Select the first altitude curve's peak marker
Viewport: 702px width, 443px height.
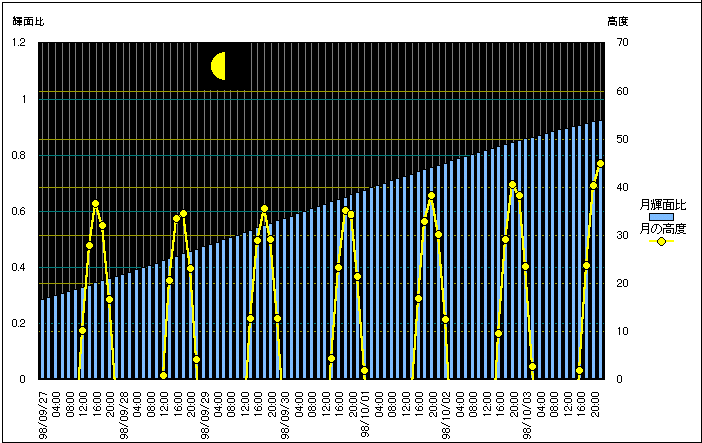point(96,204)
